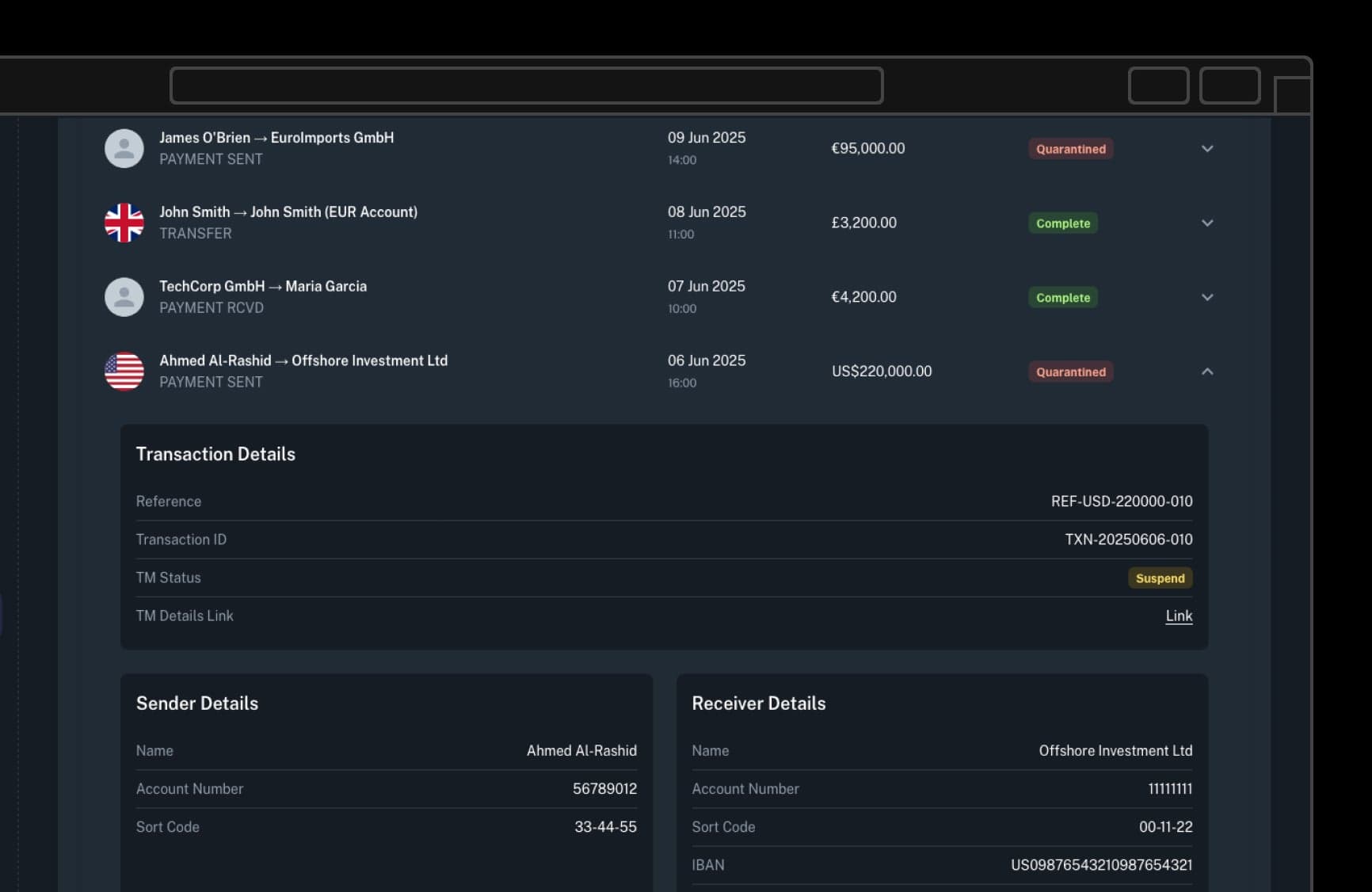Select reference value REF-USD-220000-010

point(1122,501)
